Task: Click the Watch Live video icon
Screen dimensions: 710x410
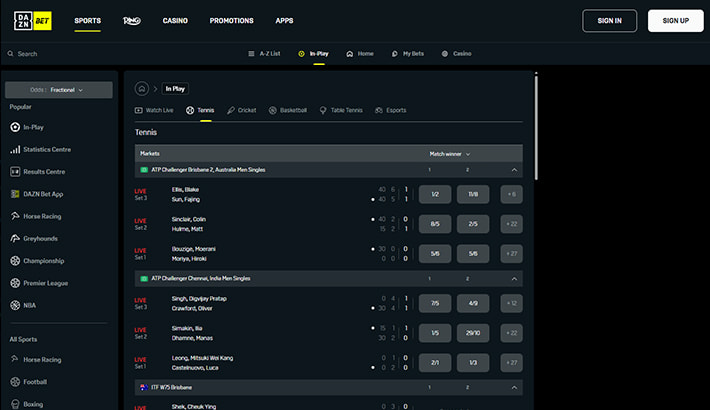Action: 139,110
